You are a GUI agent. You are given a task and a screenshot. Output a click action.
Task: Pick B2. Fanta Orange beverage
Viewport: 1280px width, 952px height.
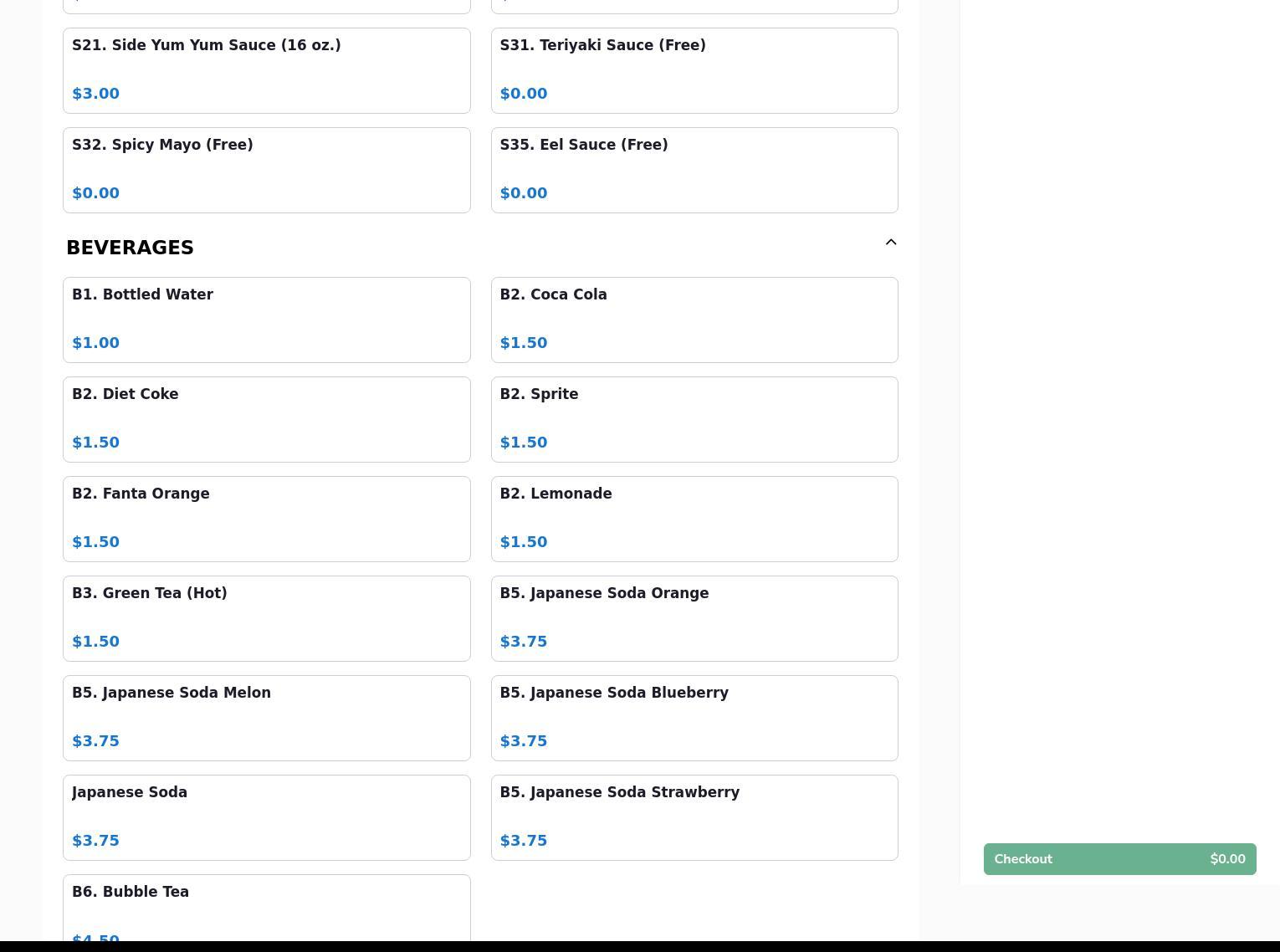pos(266,519)
